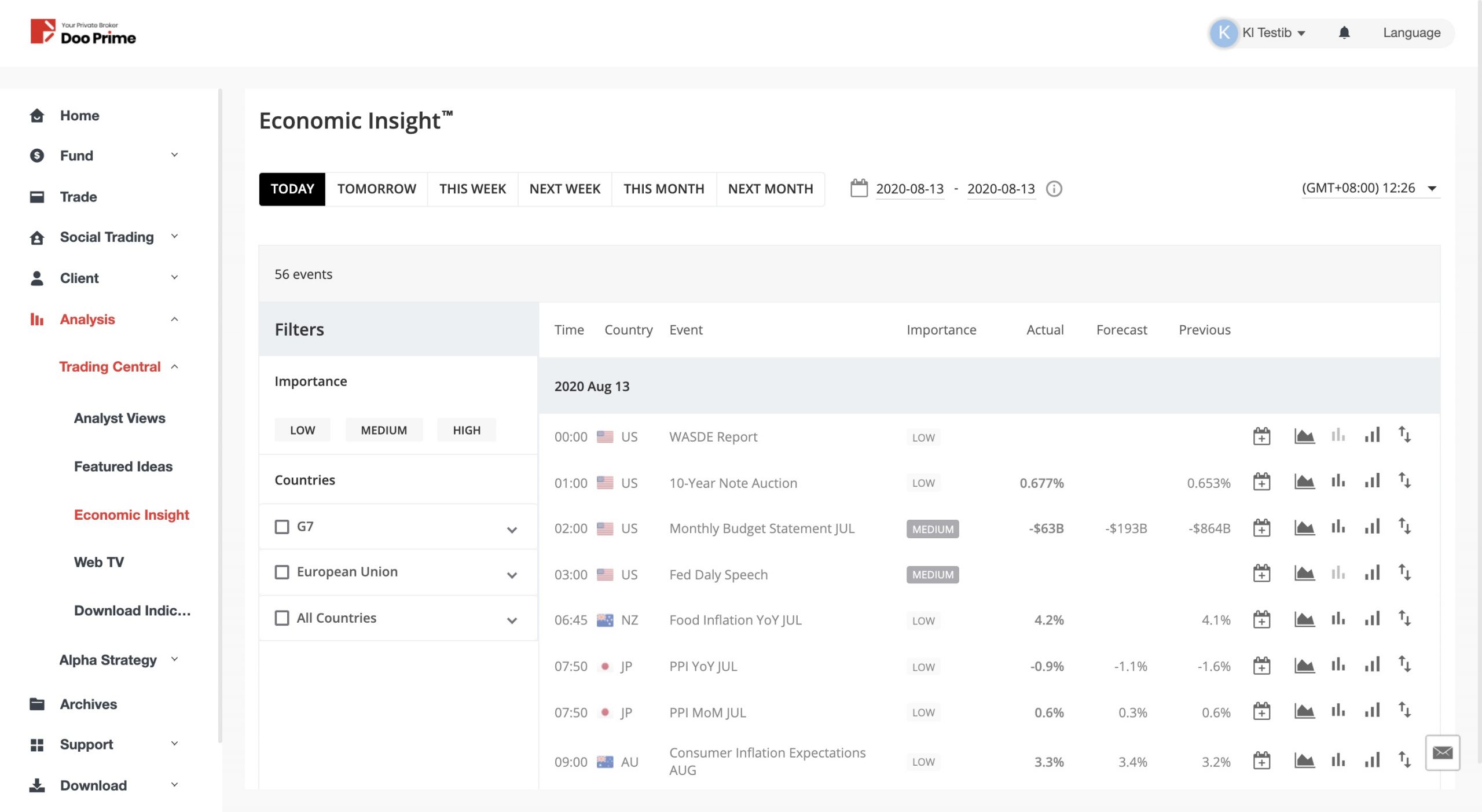Viewport: 1482px width, 812px height.
Task: Expand the All Countries list
Action: (x=512, y=620)
